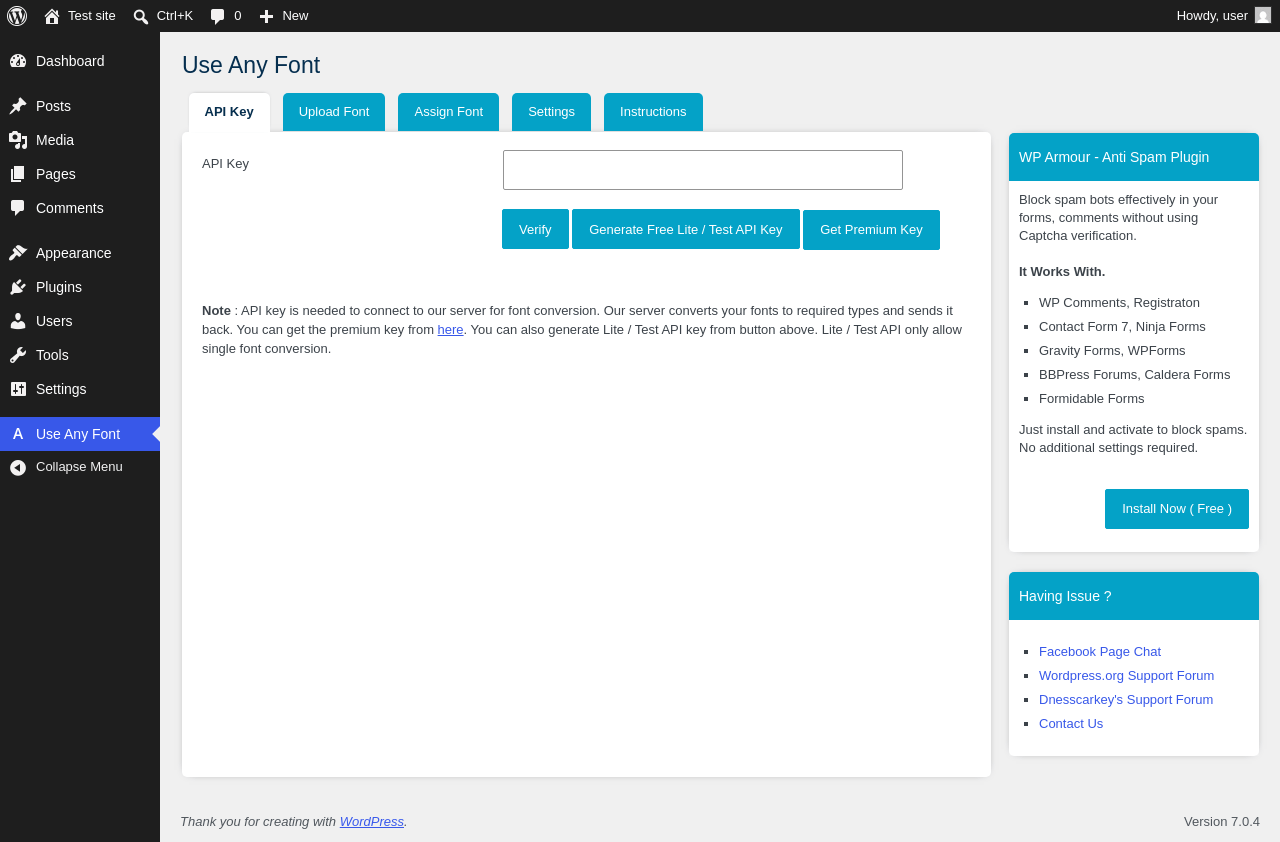Open the Plugins menu
Viewport: 1280px width, 842px height.
coord(80,287)
